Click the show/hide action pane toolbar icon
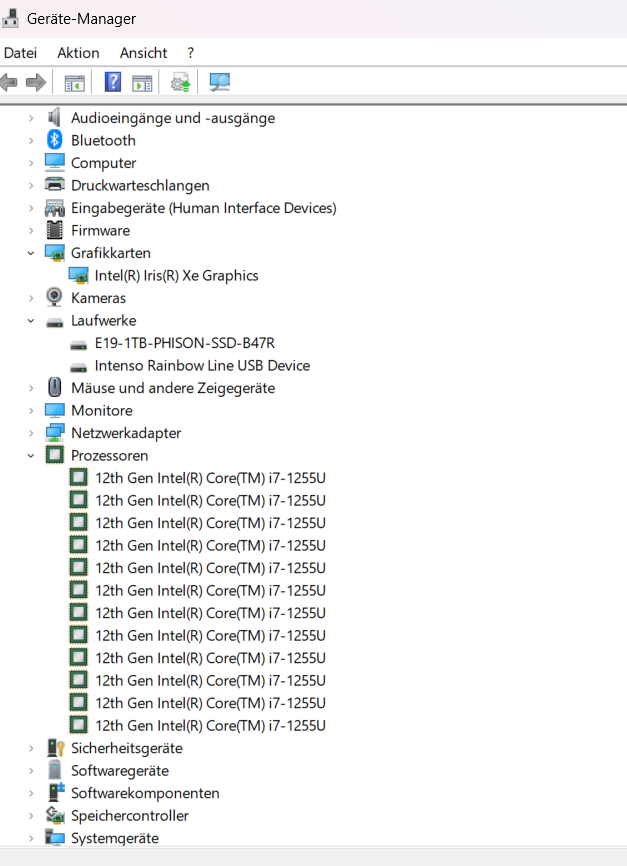627x866 pixels. 142,83
